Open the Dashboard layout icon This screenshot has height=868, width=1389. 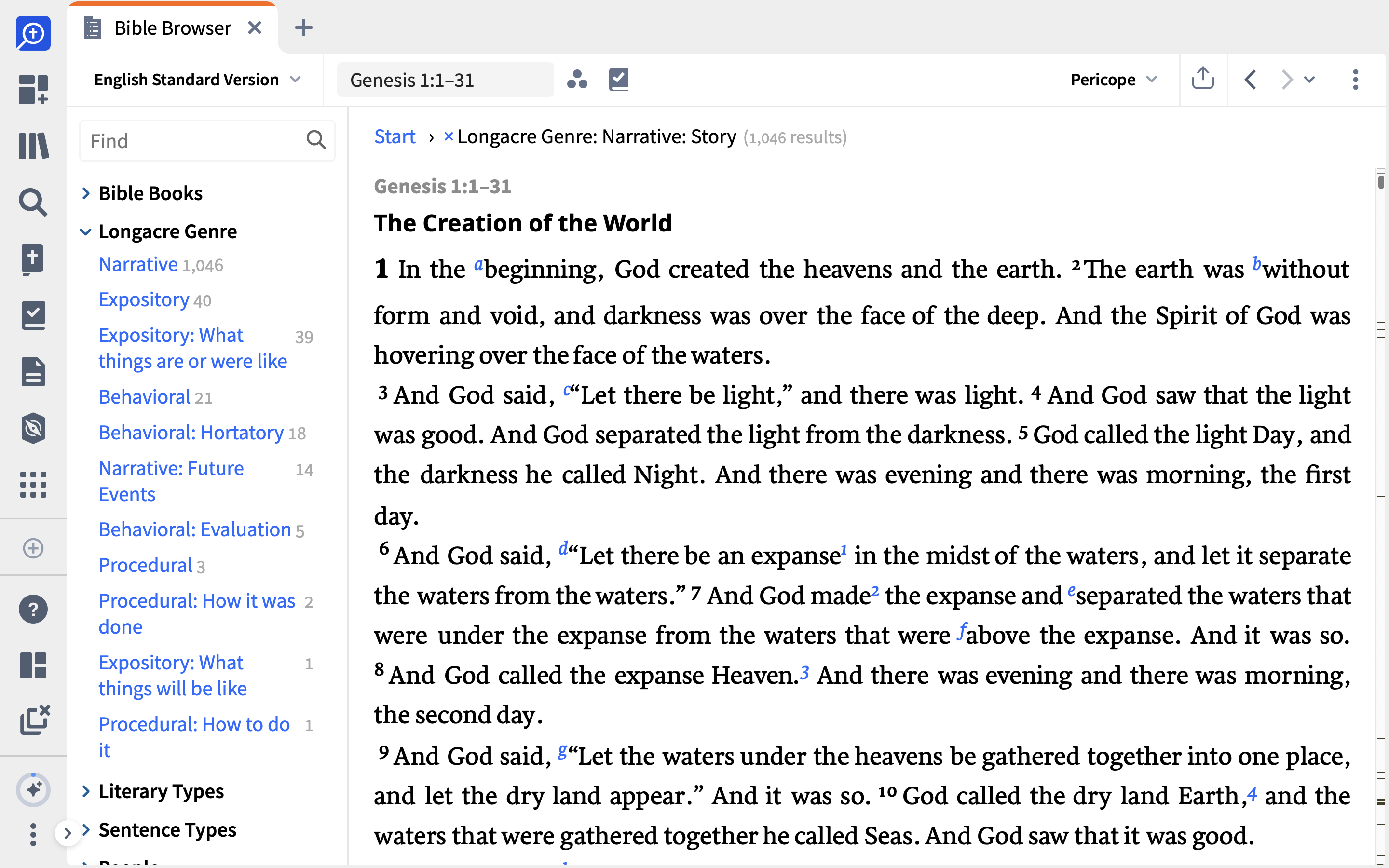point(33,90)
